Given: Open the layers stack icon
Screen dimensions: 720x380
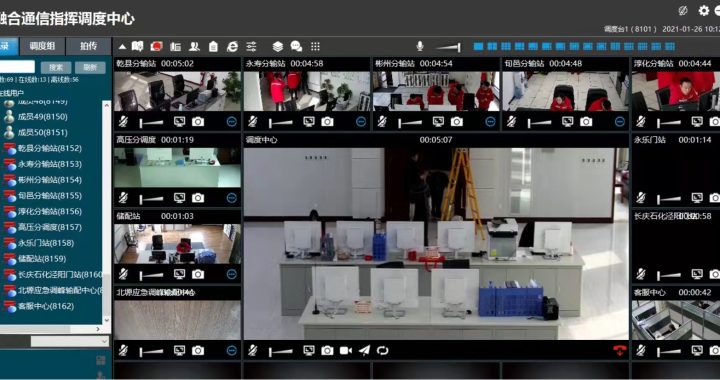Looking at the screenshot, I should [277, 46].
